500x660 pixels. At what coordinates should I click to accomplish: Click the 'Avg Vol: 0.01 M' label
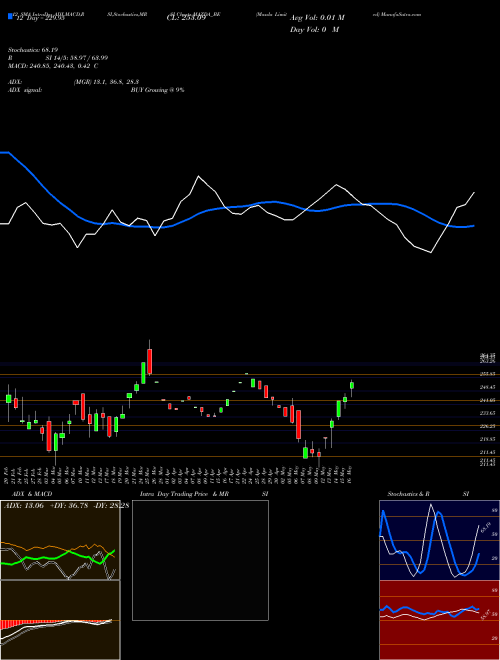click(317, 18)
